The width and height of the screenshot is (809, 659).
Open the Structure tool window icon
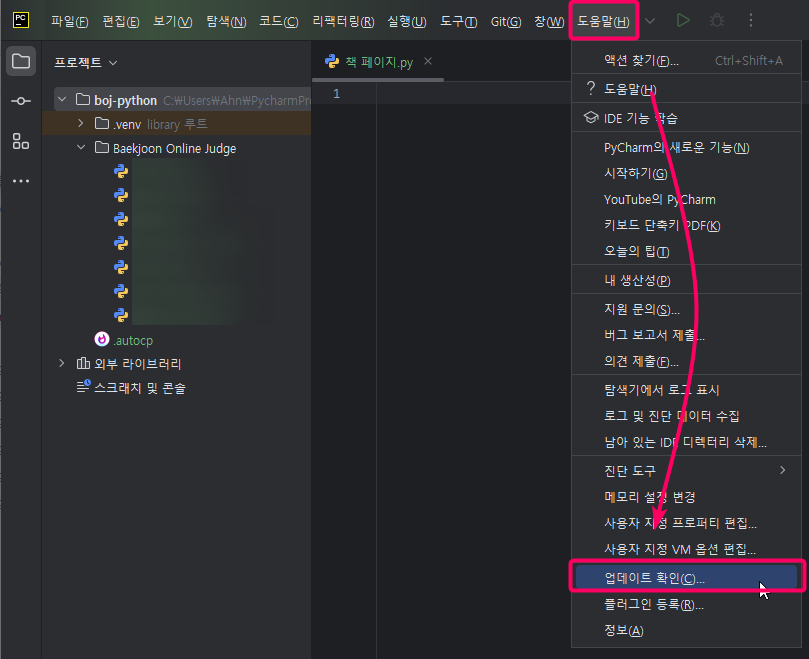point(21,141)
